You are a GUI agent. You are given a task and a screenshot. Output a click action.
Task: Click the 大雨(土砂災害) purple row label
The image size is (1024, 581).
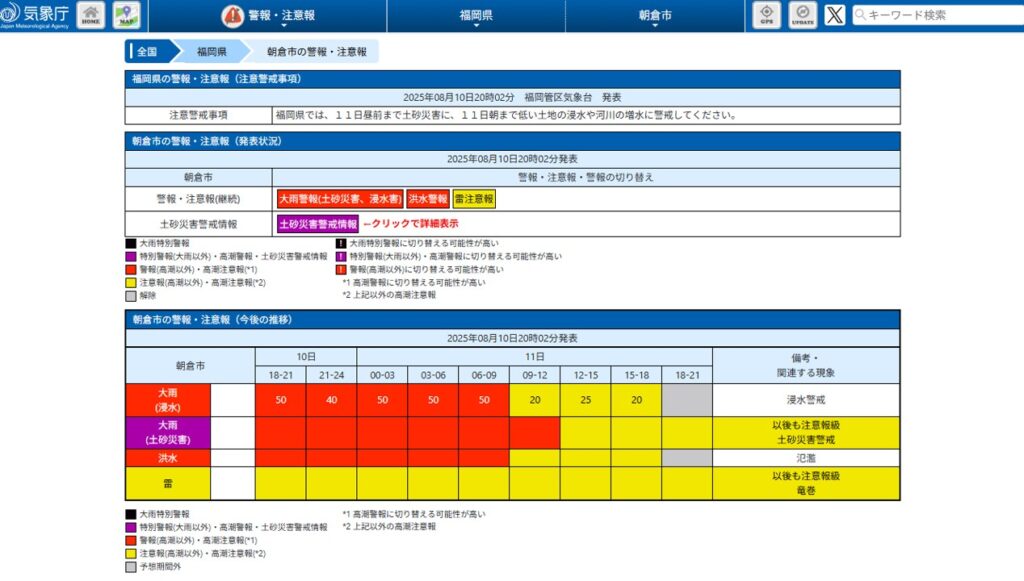coord(168,433)
